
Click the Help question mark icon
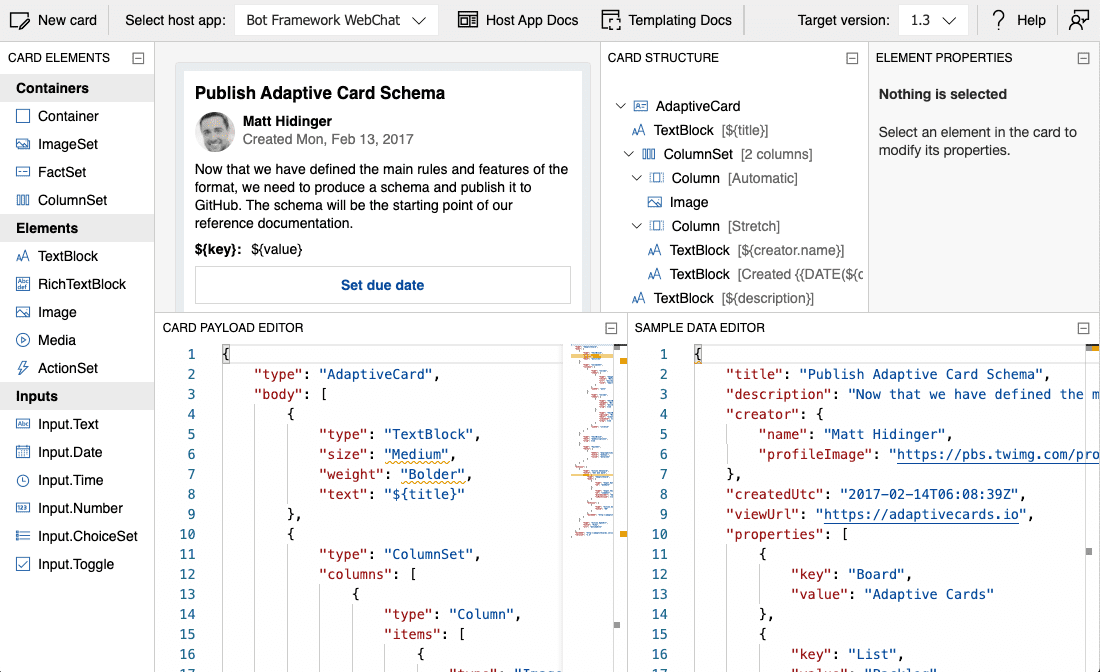(x=998, y=20)
